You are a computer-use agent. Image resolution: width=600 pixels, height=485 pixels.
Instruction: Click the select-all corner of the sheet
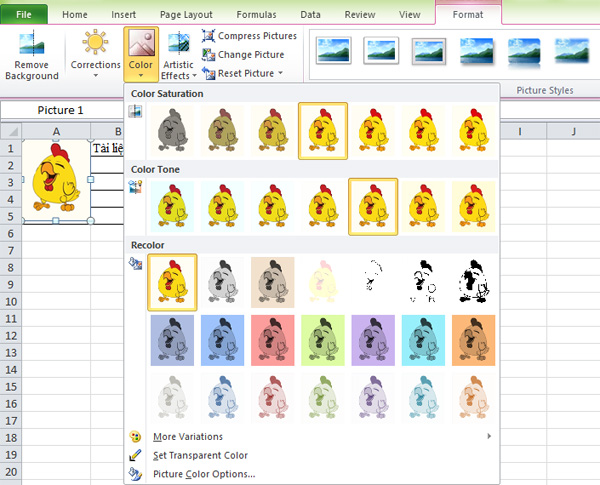point(12,132)
